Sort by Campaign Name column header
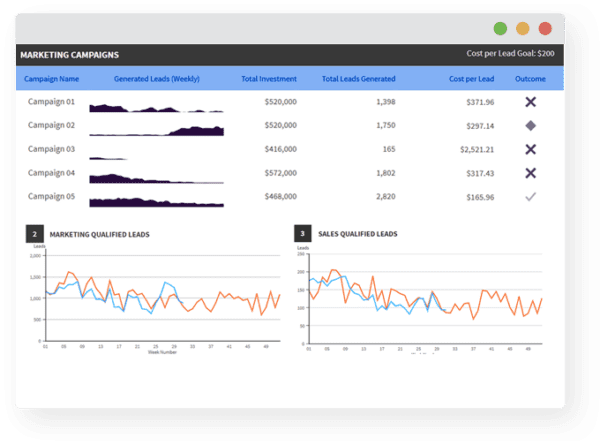This screenshot has height=445, width=600. click(x=51, y=79)
